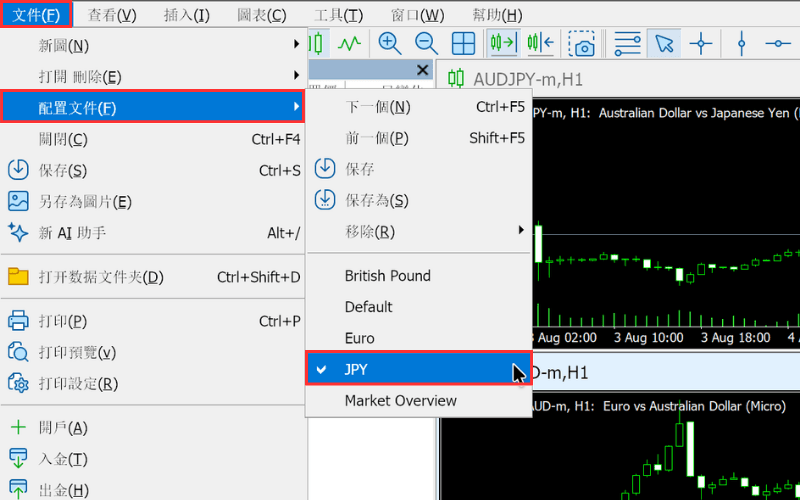
Task: Zoom in on the chart
Action: click(x=390, y=43)
